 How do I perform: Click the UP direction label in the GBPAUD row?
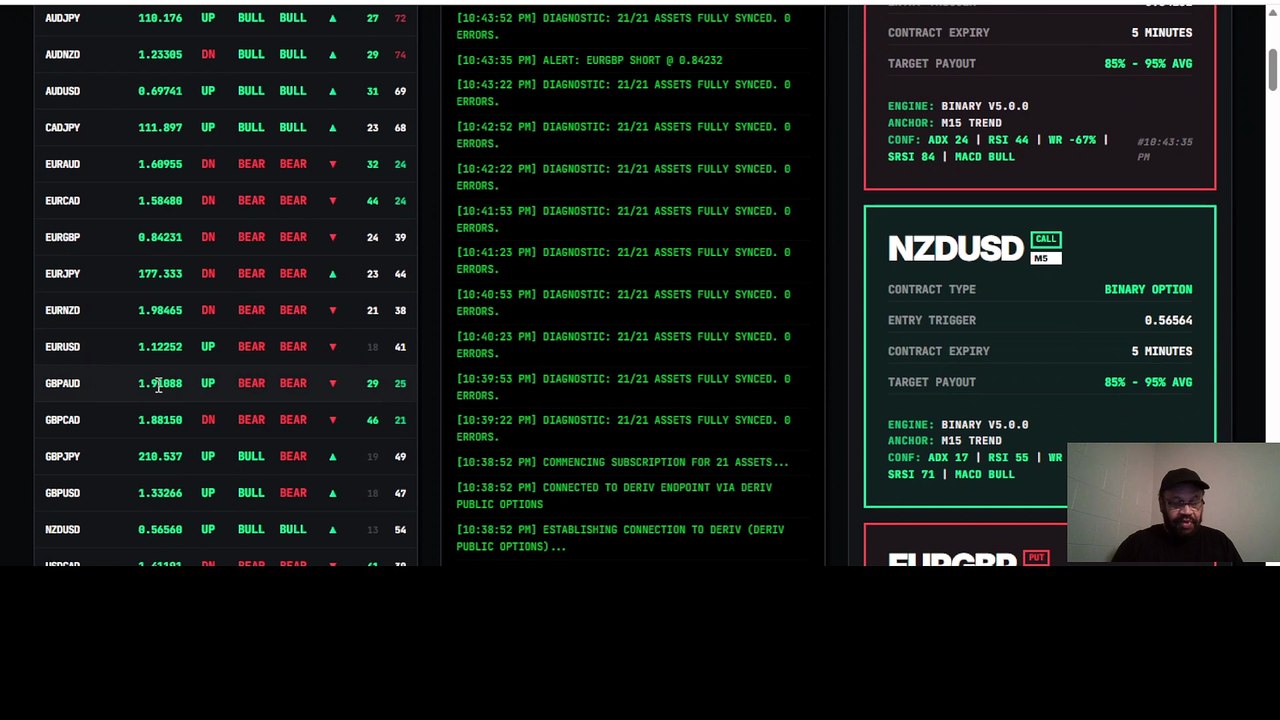(x=208, y=383)
